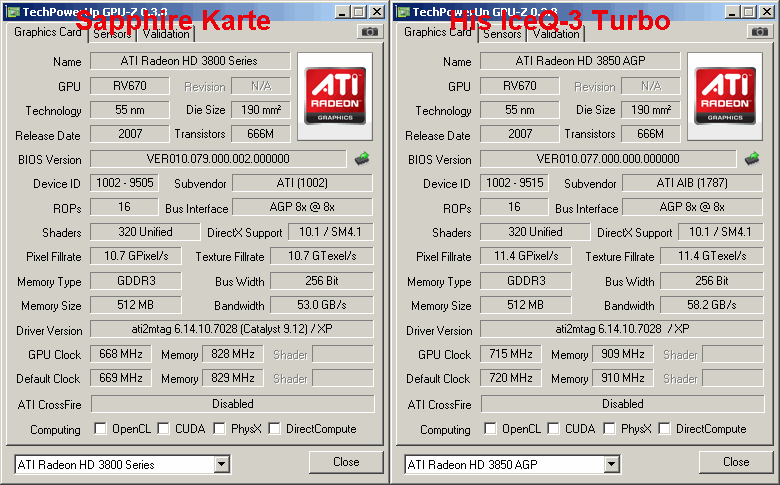The width and height of the screenshot is (780, 485).
Task: Open the ATI Radeon HD 3850 AGP dropdown
Action: click(x=612, y=465)
